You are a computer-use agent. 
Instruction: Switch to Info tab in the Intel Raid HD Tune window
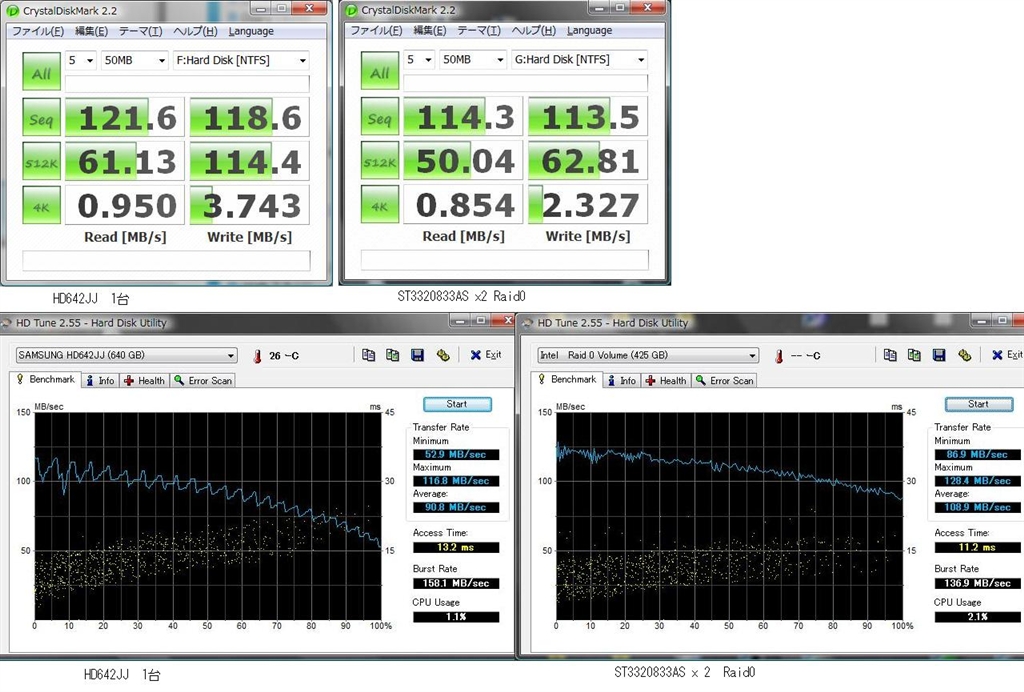622,381
